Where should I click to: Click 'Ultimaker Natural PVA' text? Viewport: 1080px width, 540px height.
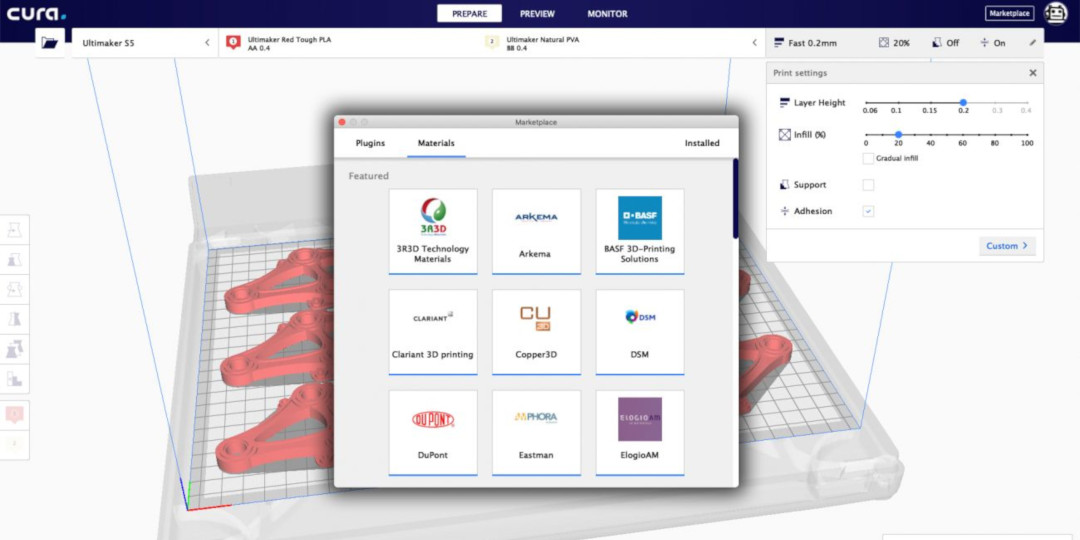point(542,39)
